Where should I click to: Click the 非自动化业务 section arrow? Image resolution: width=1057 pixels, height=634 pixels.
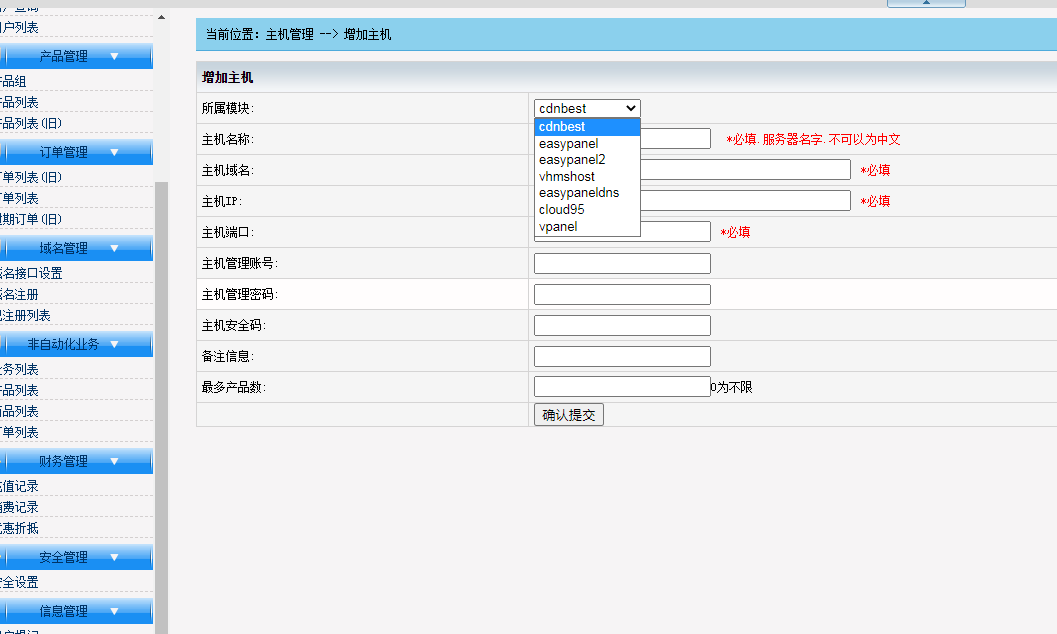114,344
